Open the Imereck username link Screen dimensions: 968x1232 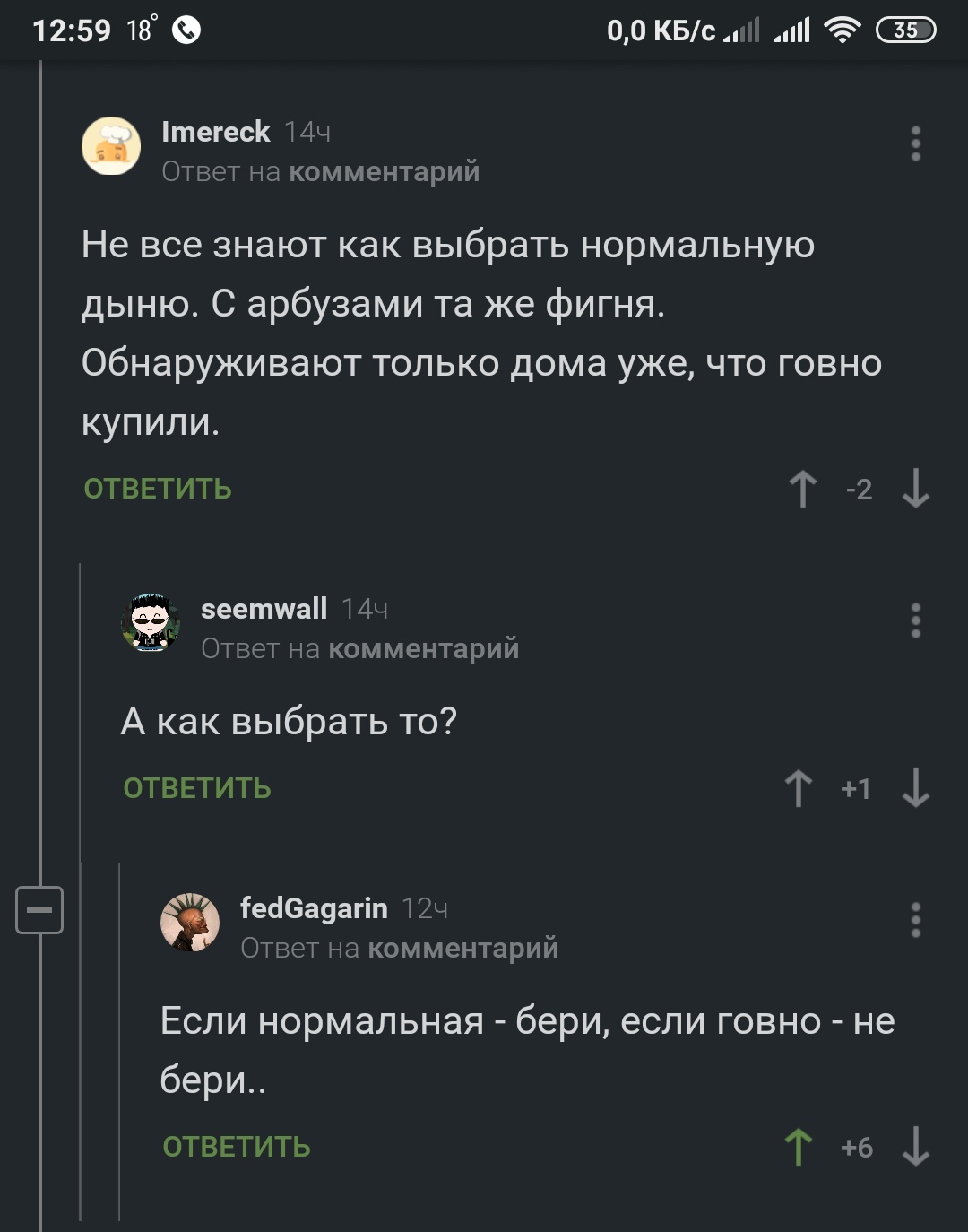[215, 132]
